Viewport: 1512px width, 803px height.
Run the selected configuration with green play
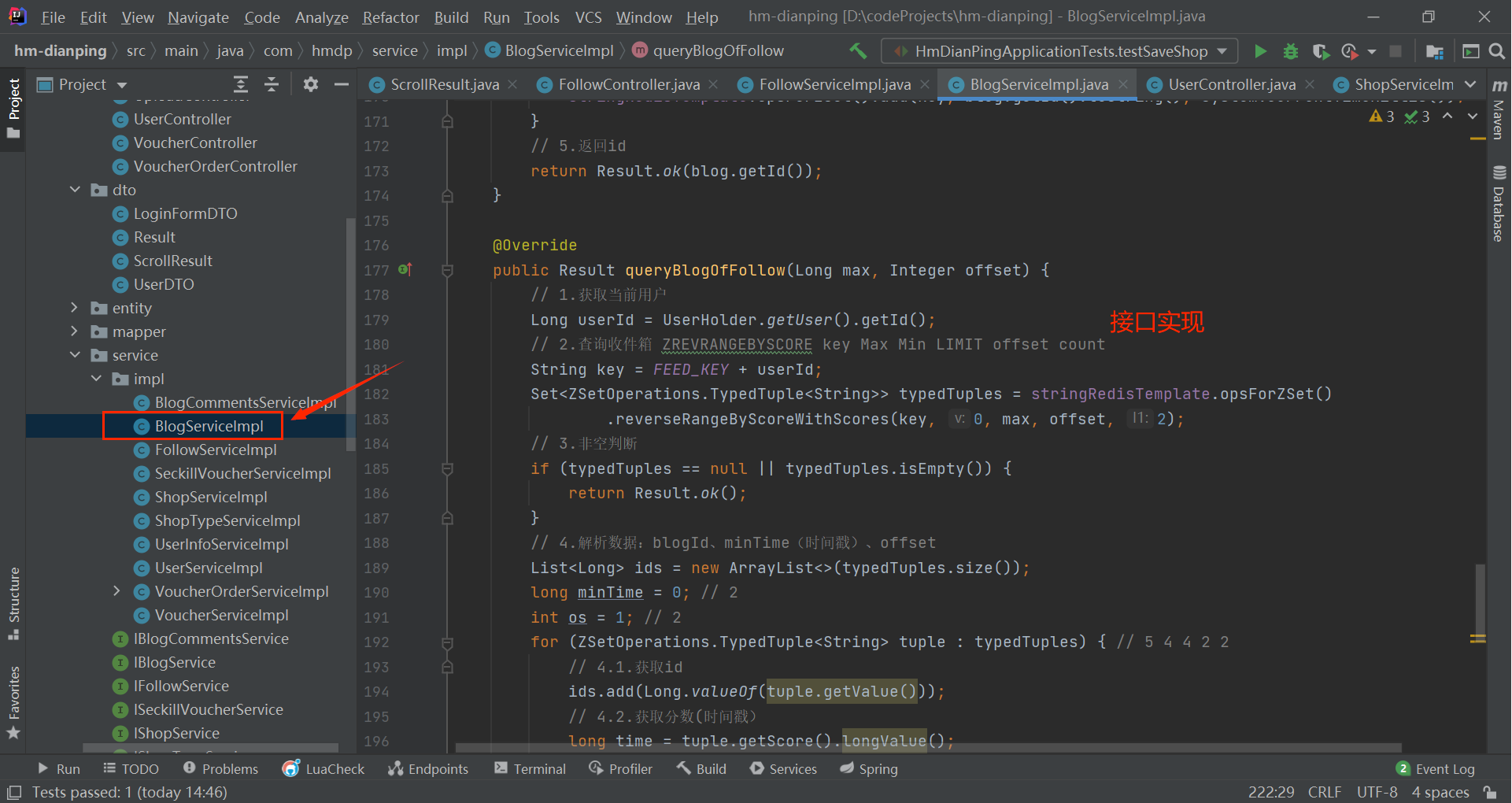(x=1260, y=51)
